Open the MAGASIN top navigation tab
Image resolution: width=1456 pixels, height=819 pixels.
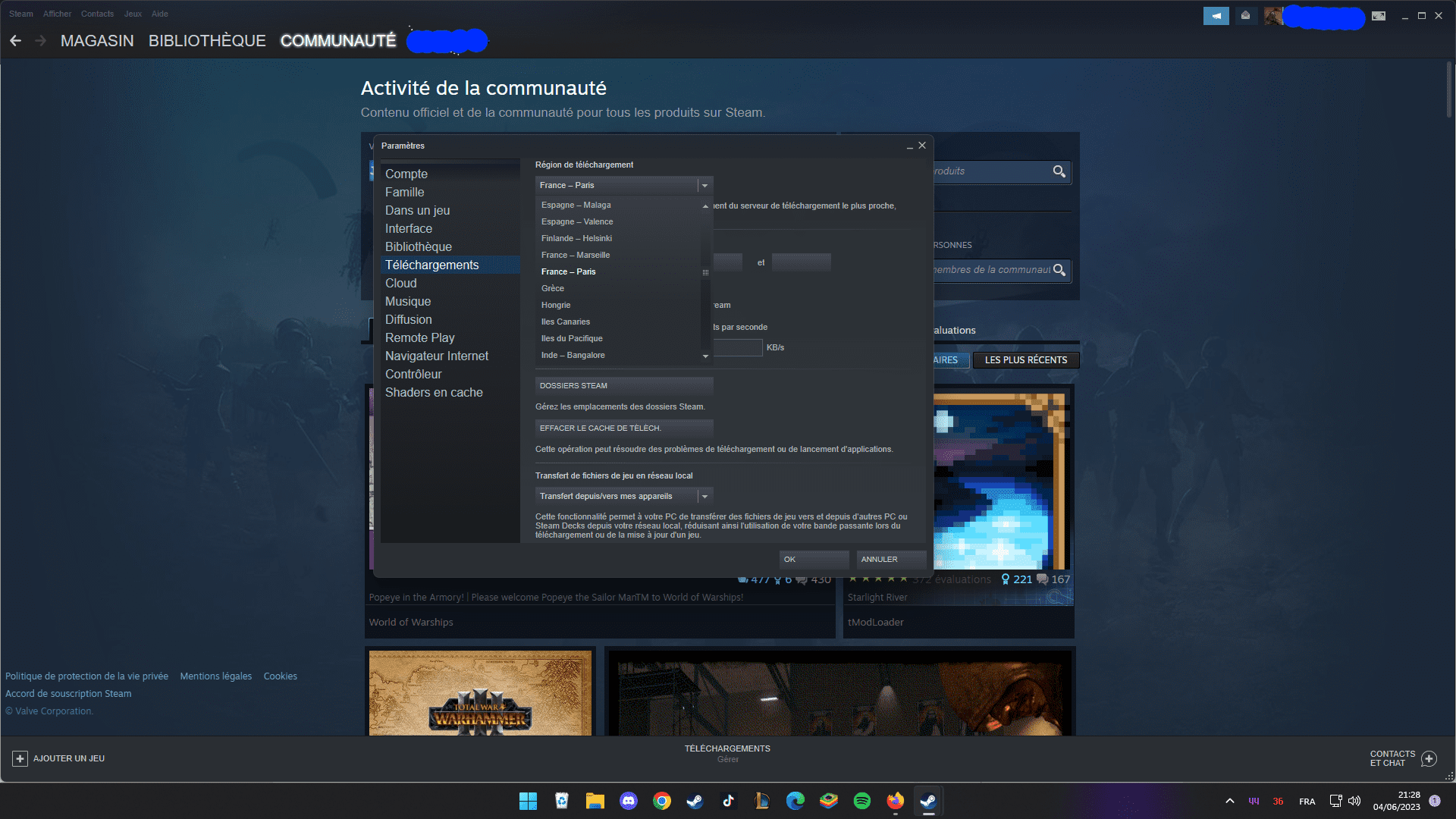[x=97, y=41]
